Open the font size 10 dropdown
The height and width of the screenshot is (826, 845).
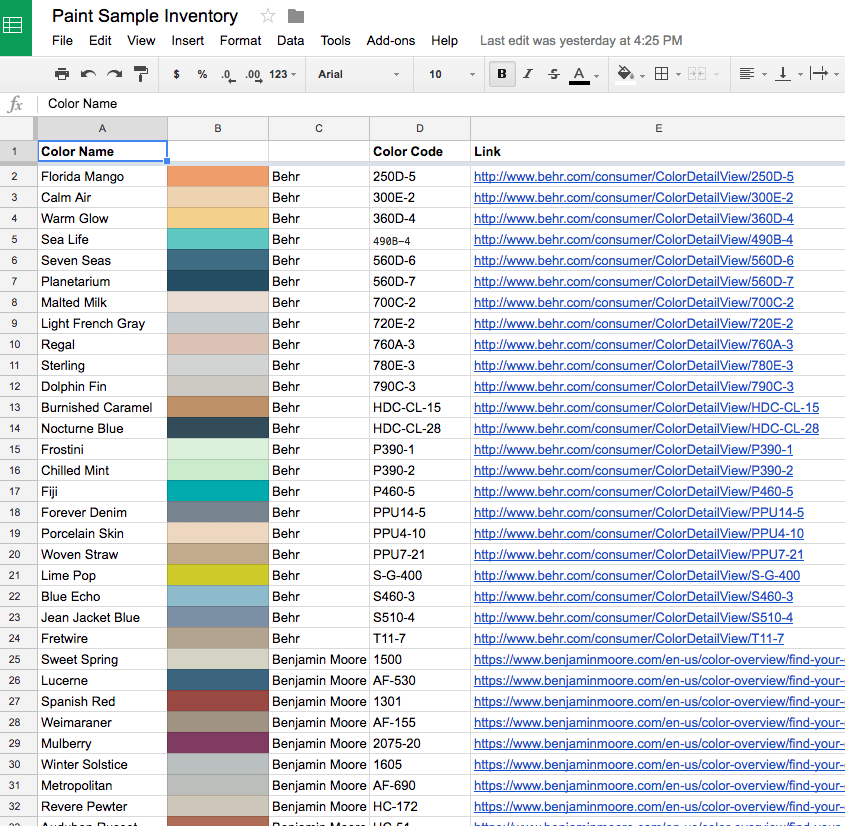point(452,74)
